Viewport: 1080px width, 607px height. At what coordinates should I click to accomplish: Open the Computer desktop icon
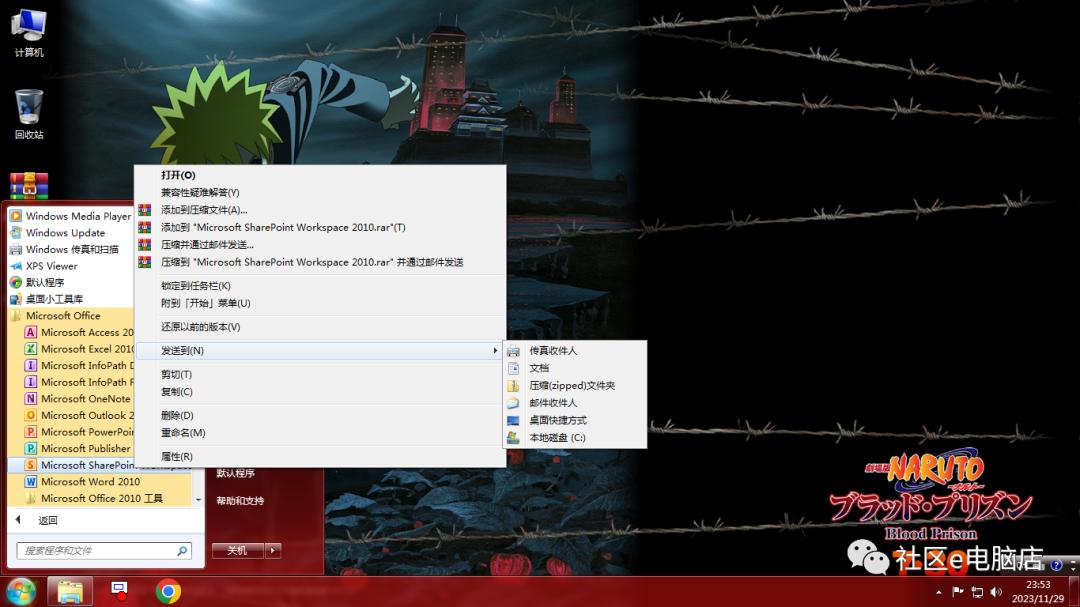point(29,32)
